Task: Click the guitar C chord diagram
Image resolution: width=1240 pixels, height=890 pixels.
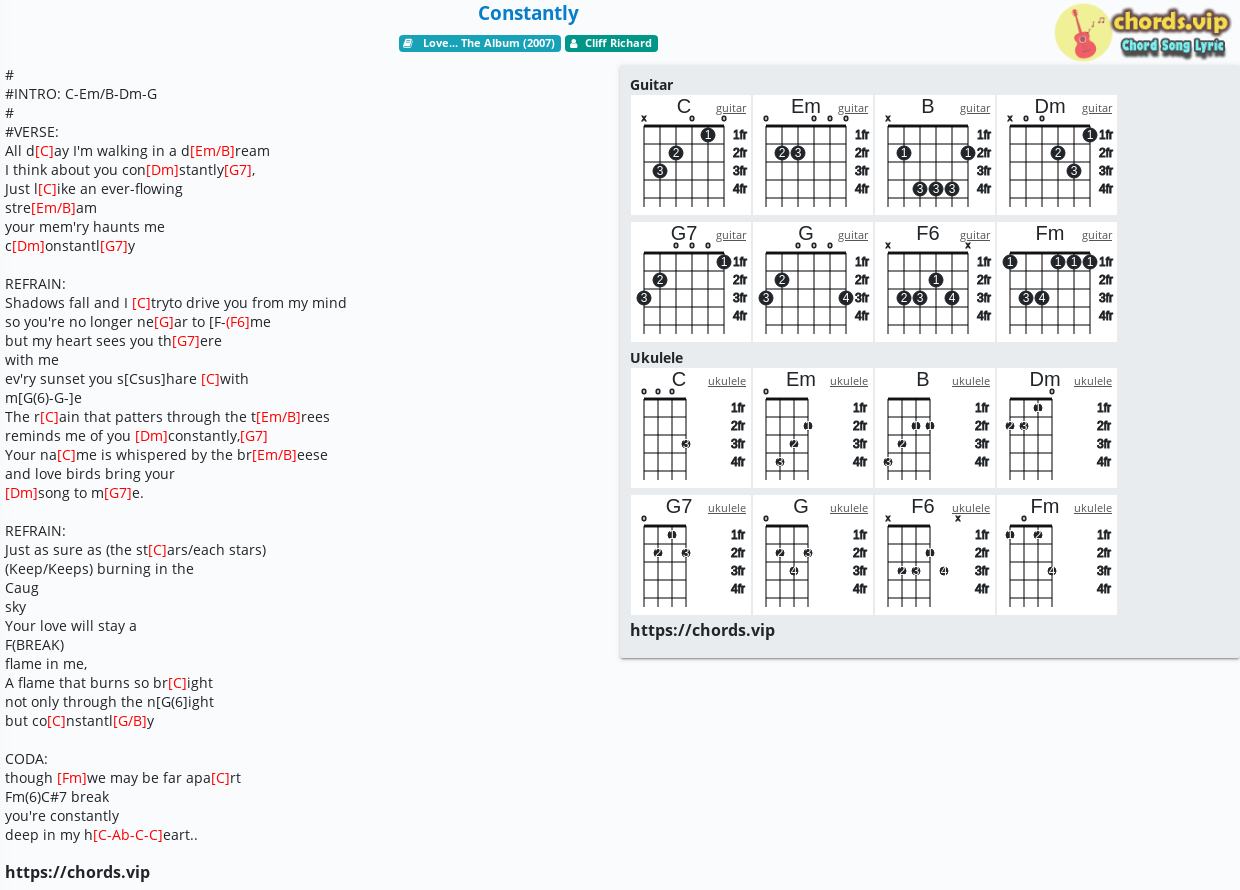Action: (691, 155)
